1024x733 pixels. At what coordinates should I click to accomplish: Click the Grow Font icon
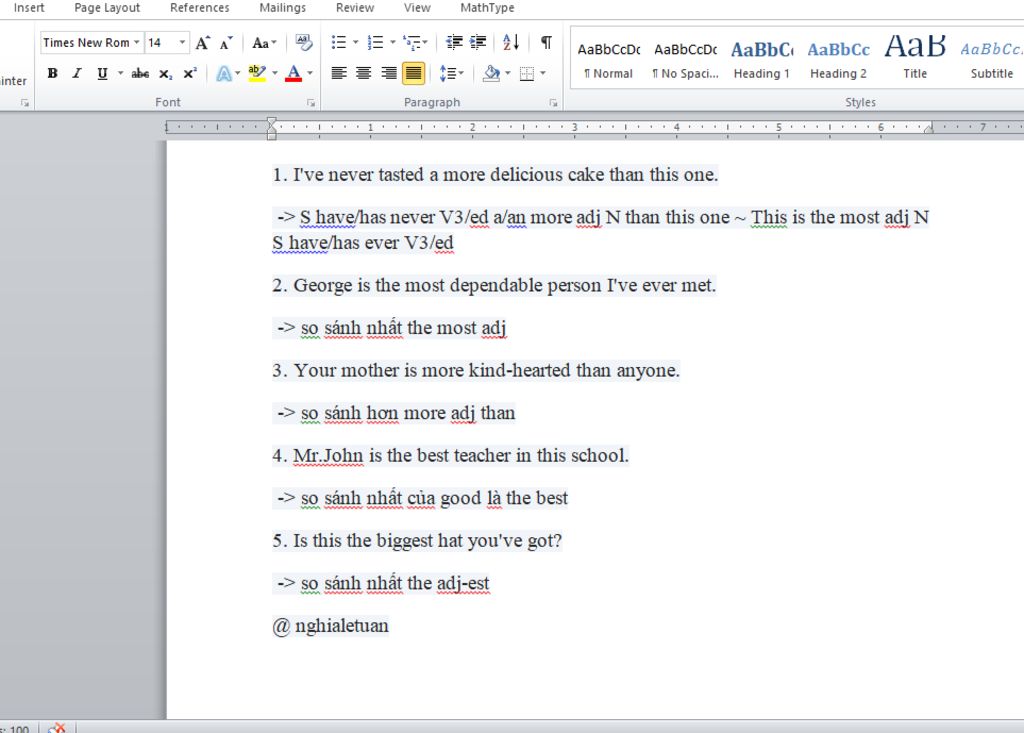point(202,43)
